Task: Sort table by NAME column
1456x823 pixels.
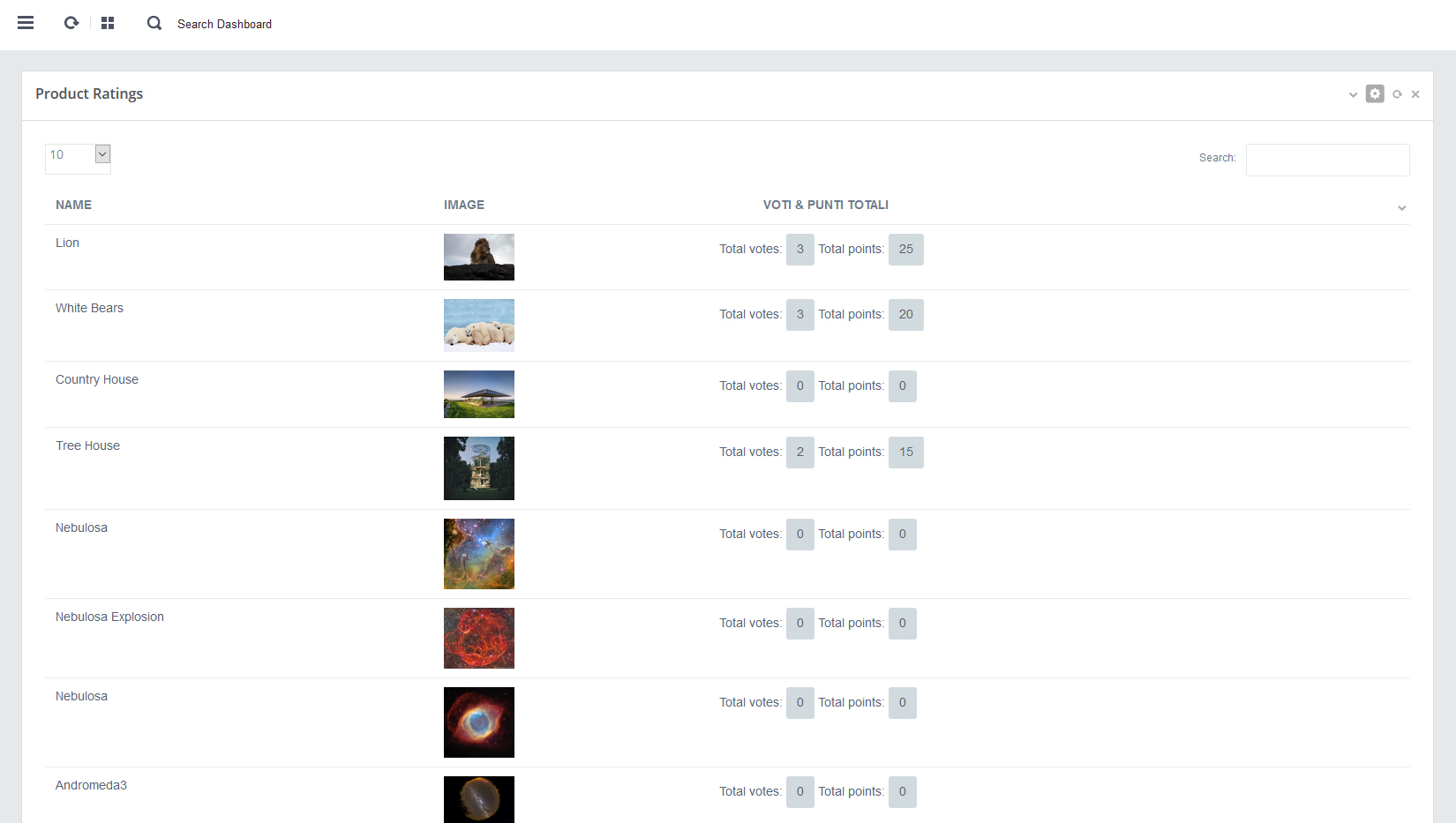Action: 73,205
